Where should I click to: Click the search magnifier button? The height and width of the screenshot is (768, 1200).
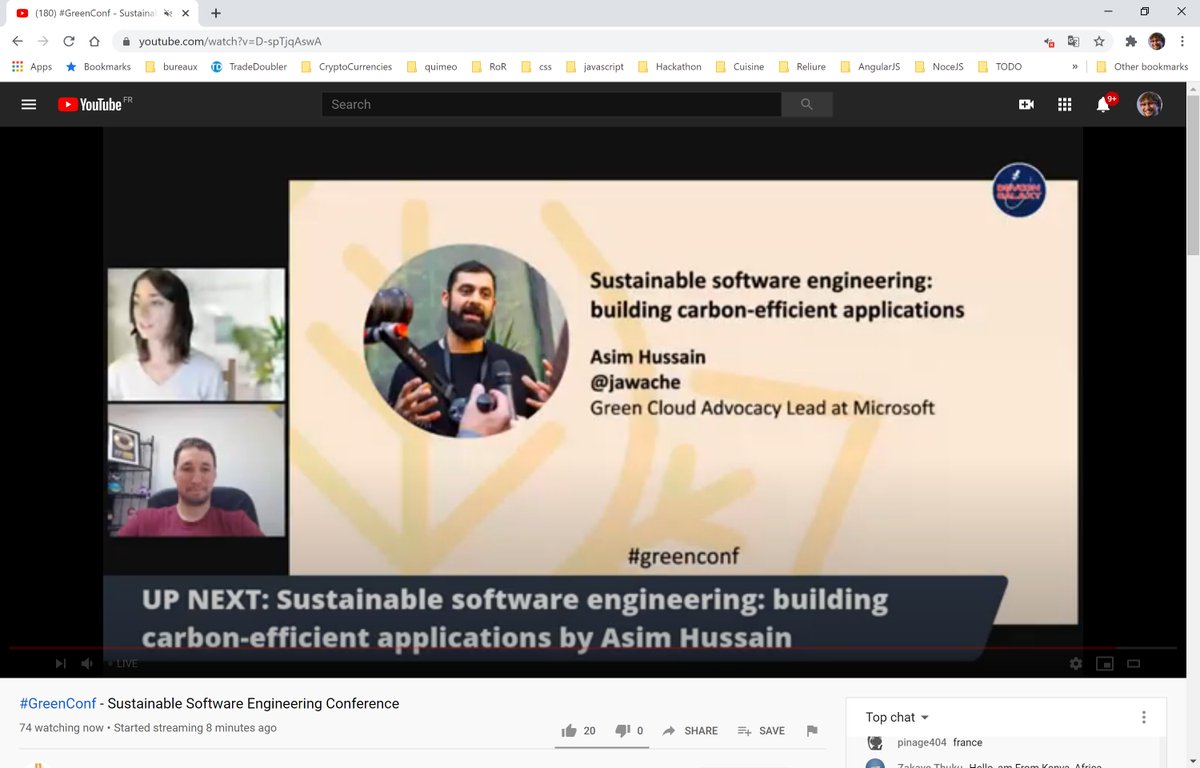[x=807, y=104]
